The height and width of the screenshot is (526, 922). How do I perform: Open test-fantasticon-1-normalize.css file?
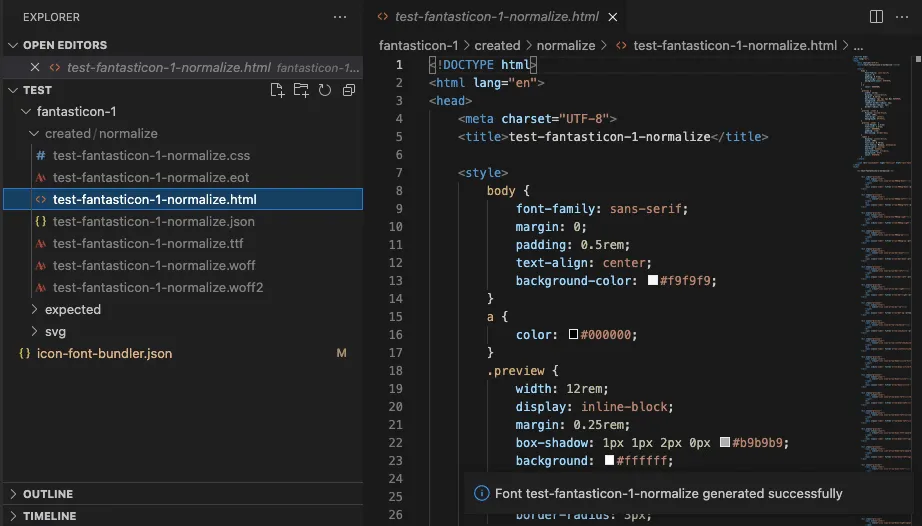click(151, 156)
